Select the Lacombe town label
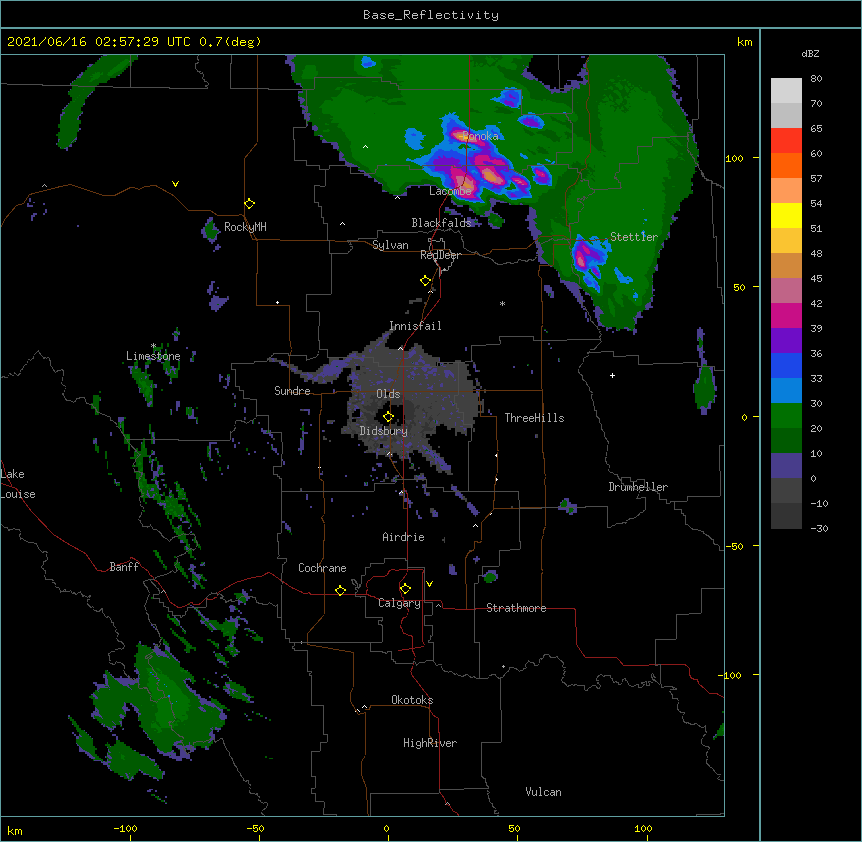 pos(450,191)
